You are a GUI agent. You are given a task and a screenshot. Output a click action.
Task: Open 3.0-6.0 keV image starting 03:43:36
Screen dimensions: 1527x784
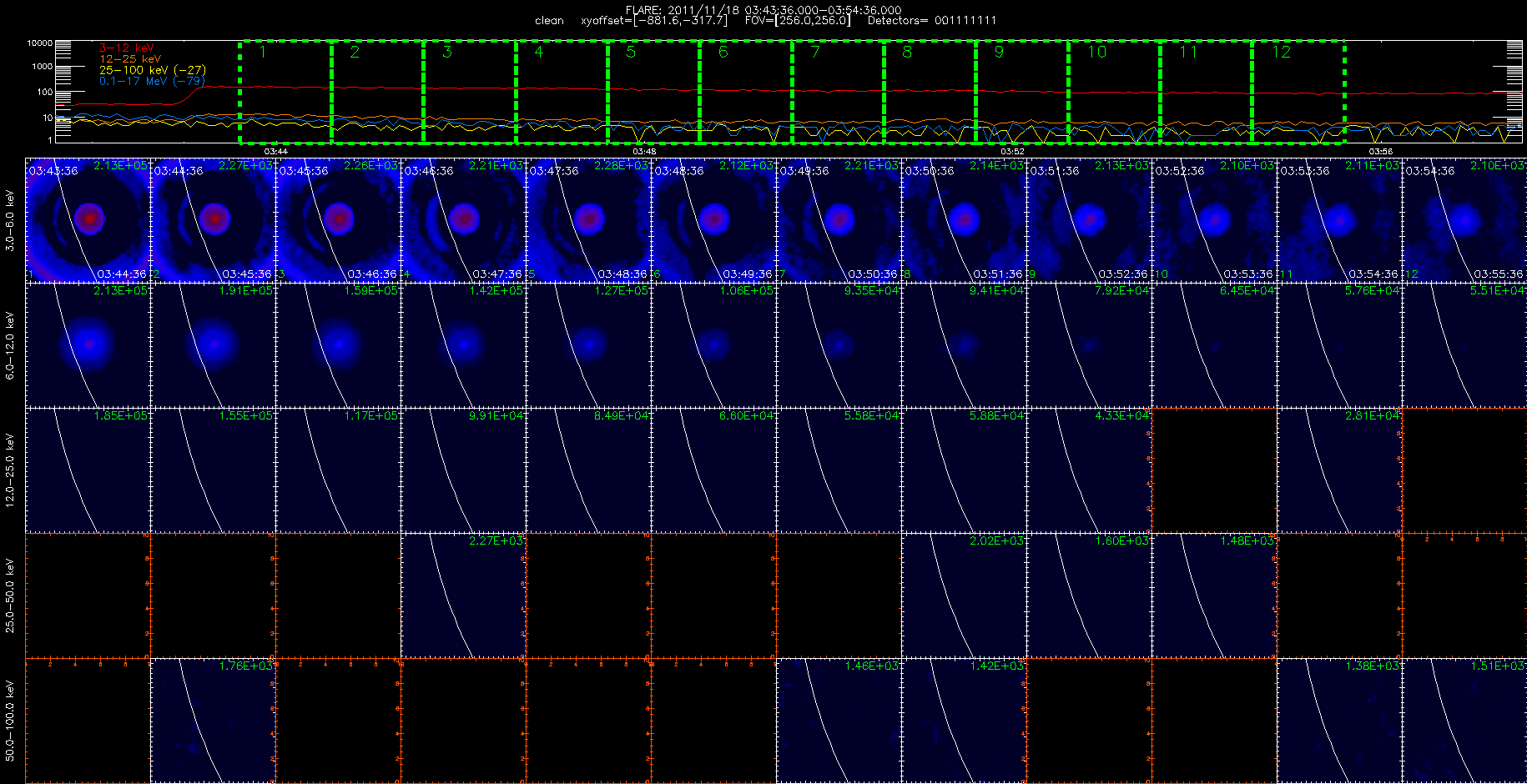point(88,220)
